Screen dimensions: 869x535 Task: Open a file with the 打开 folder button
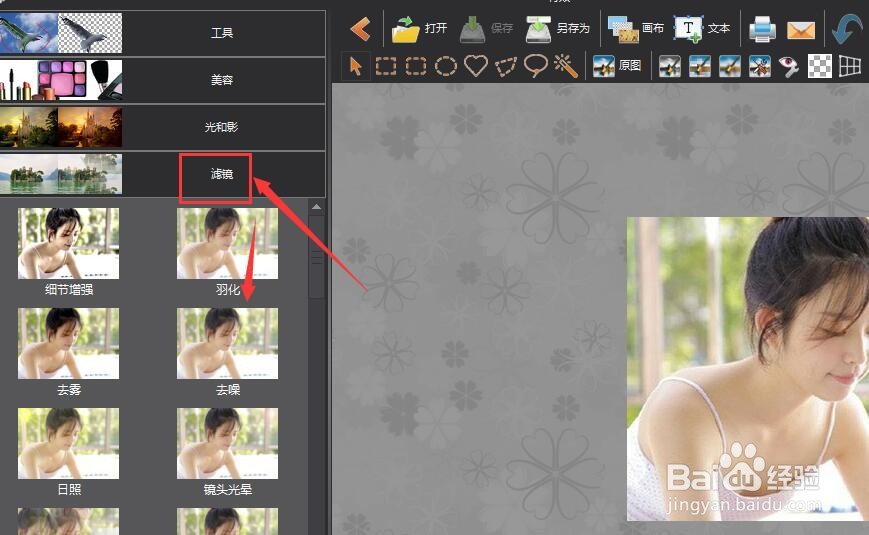(x=419, y=29)
